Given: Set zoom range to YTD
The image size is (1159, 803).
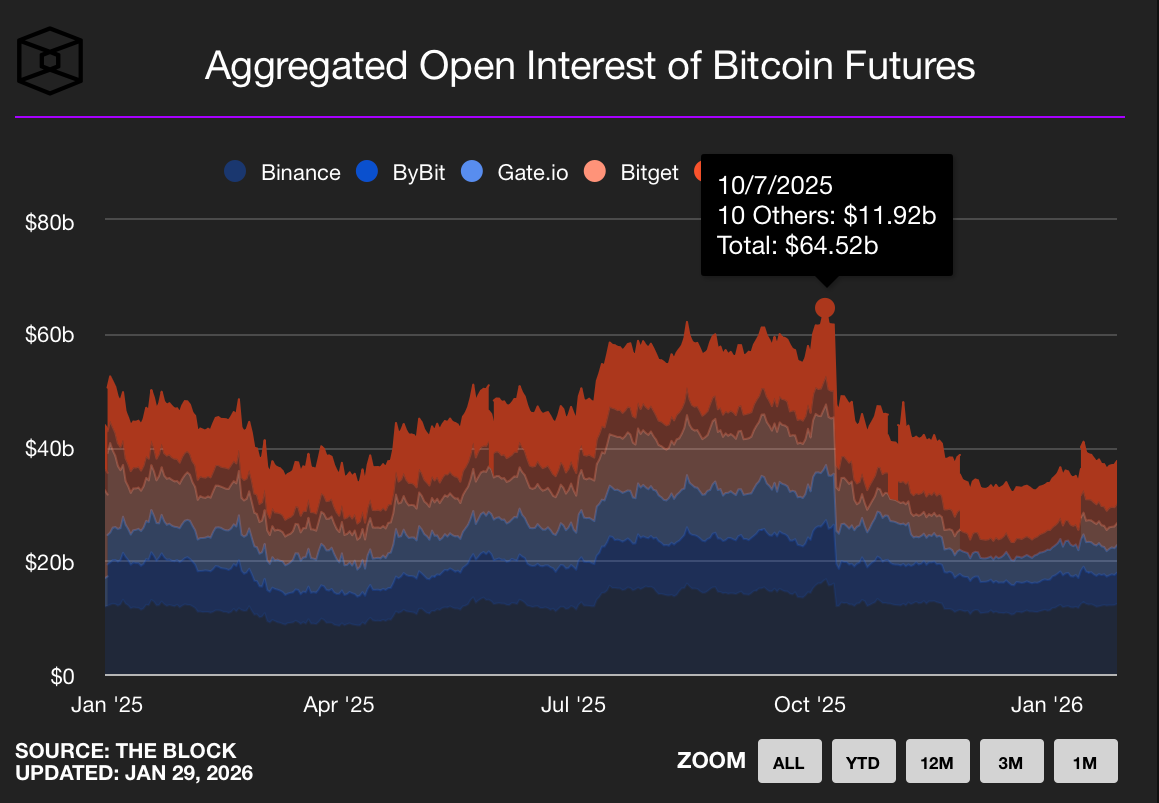Looking at the screenshot, I should pos(862,762).
